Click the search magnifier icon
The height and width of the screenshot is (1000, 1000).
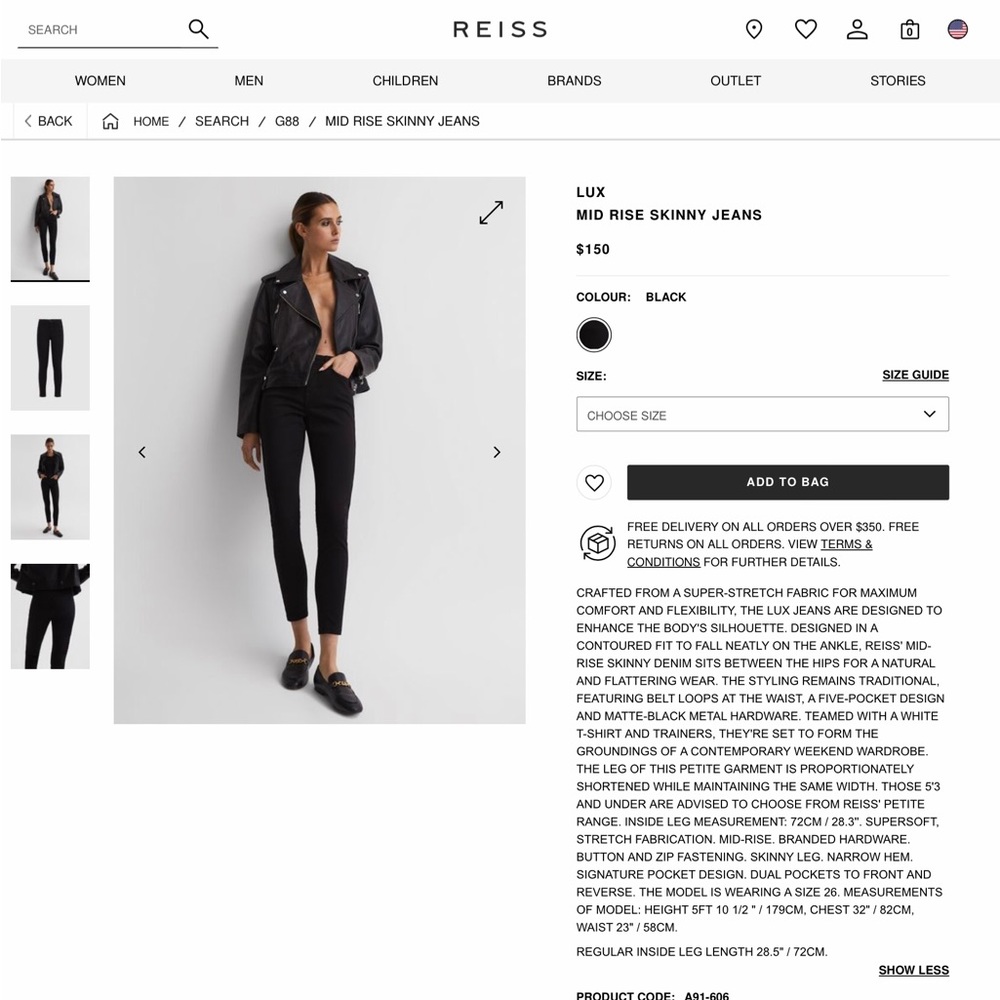click(x=198, y=29)
